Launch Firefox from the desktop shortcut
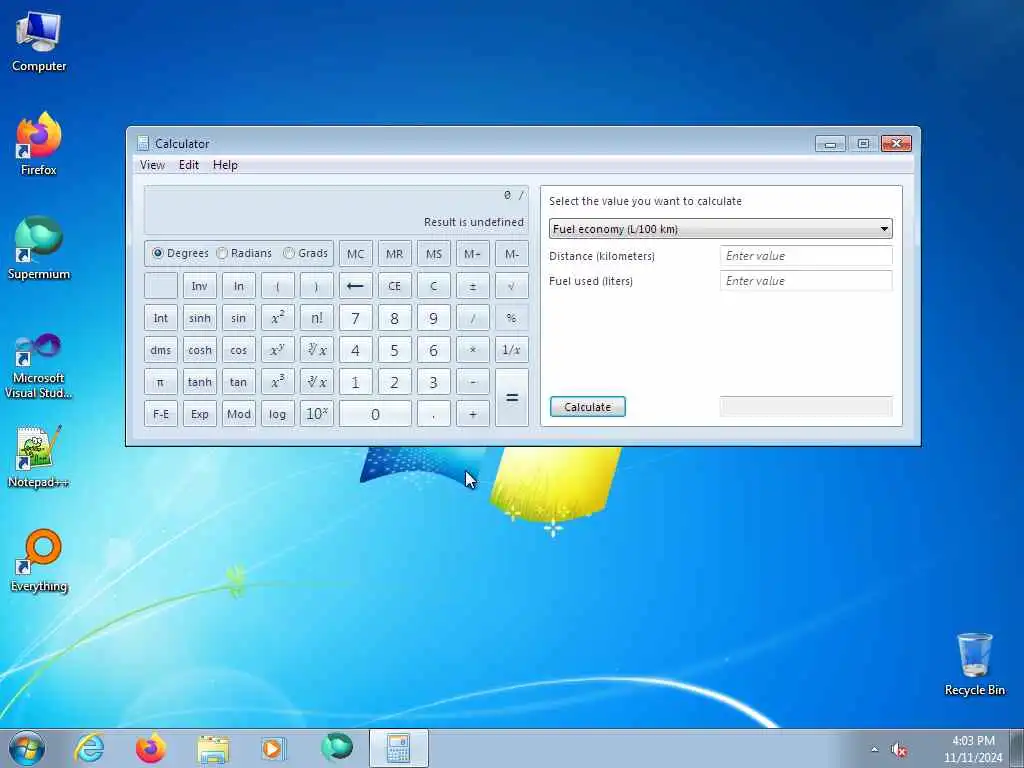 [39, 144]
